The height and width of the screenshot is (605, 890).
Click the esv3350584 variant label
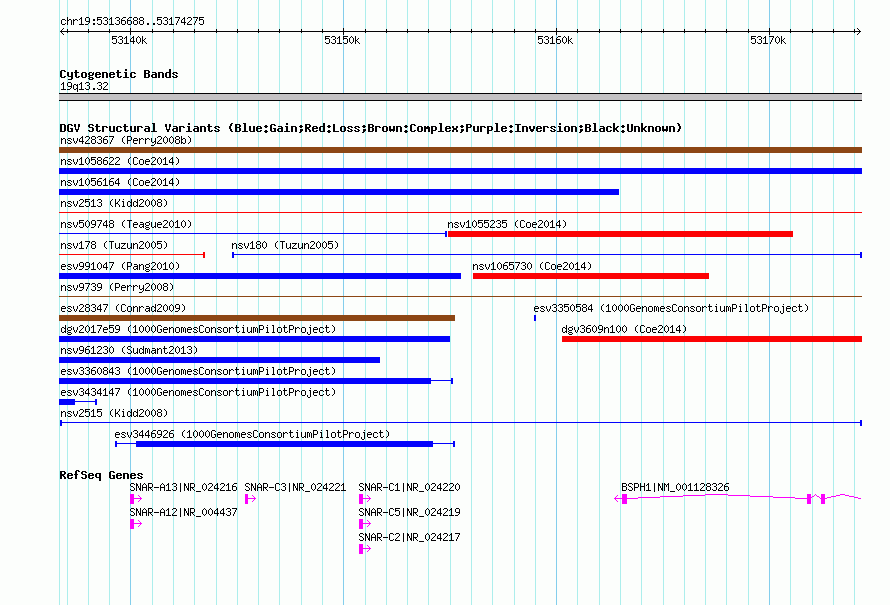click(x=671, y=308)
